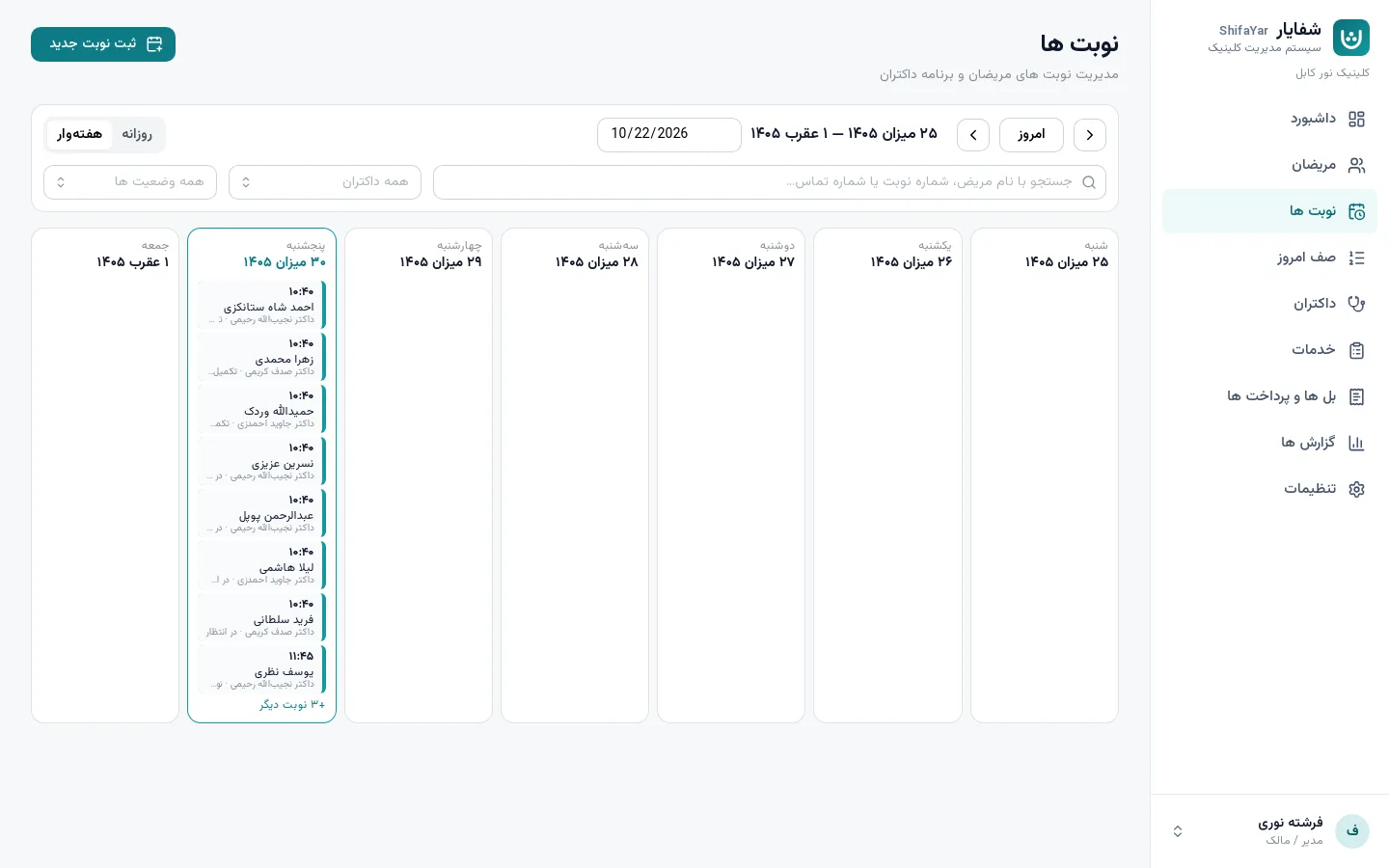Click the ShifaYar logo icon

1351,39
